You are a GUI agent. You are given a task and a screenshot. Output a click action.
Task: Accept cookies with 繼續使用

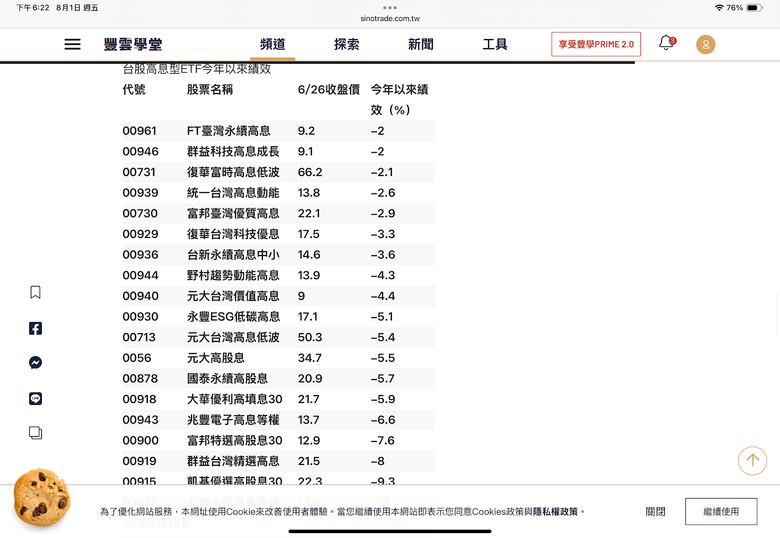click(721, 511)
